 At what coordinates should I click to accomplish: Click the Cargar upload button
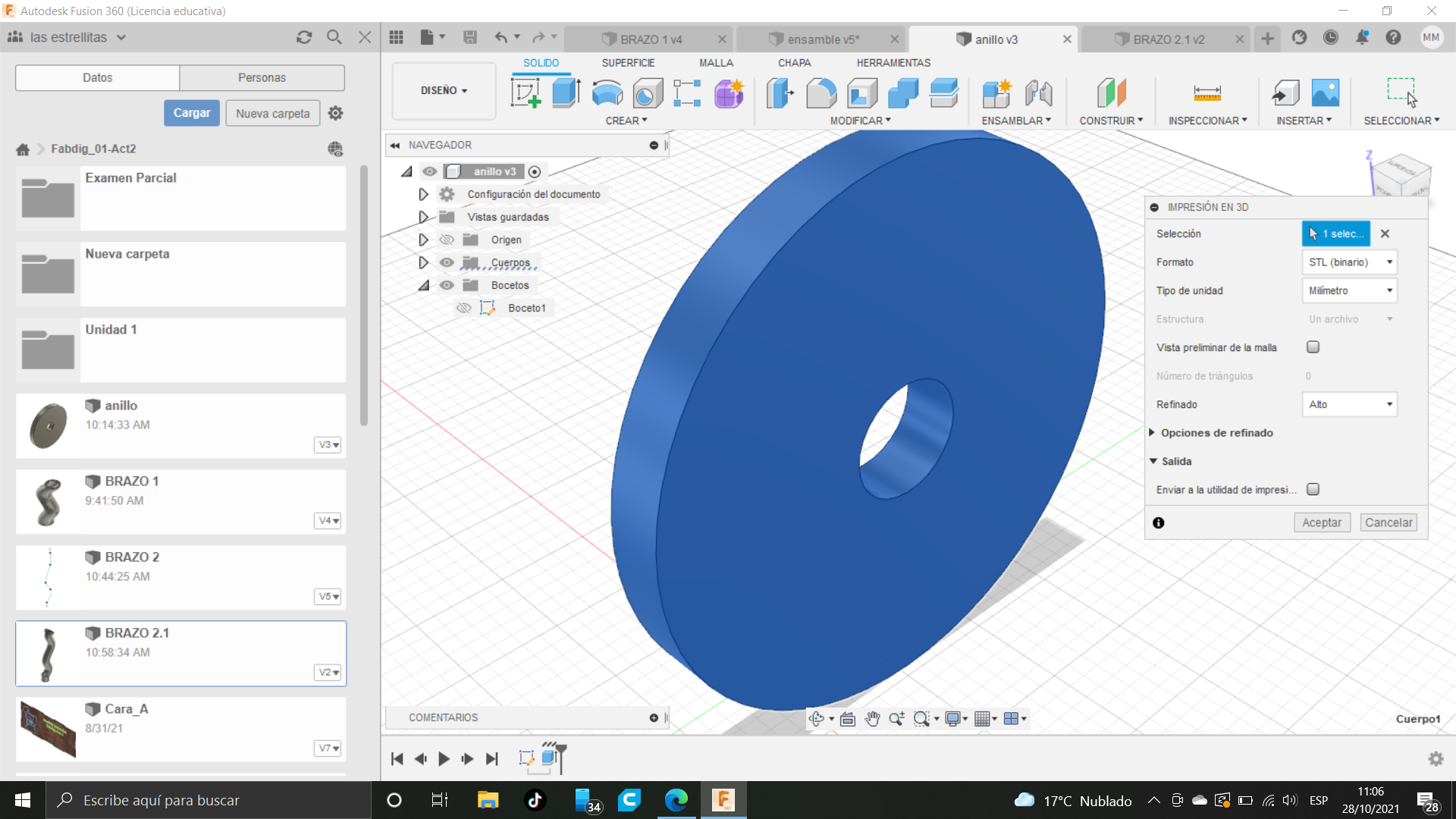192,113
